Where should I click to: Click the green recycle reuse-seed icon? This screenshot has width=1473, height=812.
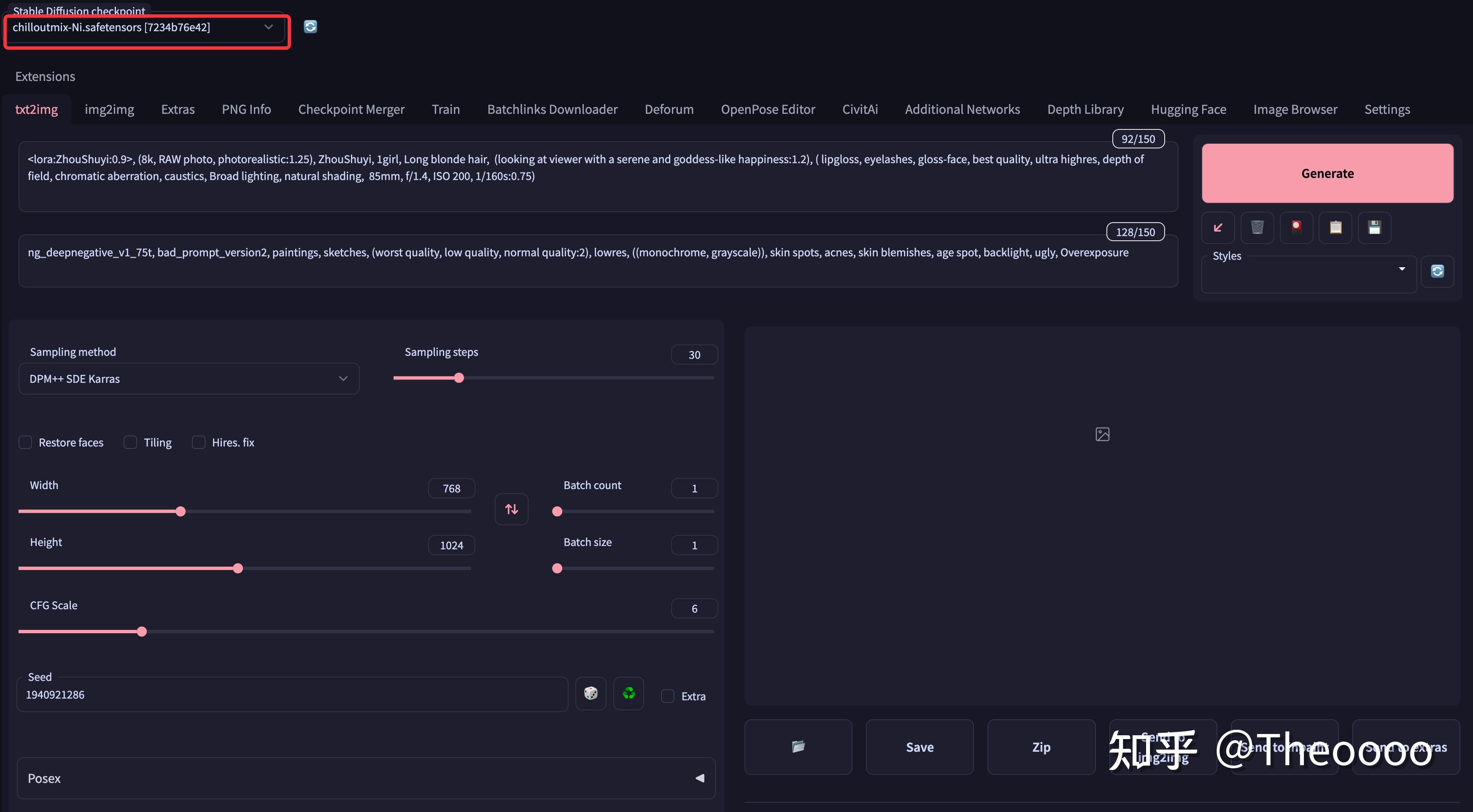pyautogui.click(x=629, y=694)
